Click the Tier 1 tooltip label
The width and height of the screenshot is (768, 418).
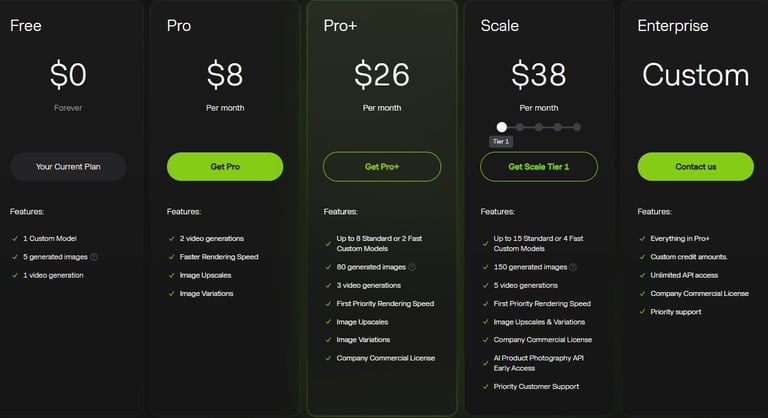[x=501, y=142]
